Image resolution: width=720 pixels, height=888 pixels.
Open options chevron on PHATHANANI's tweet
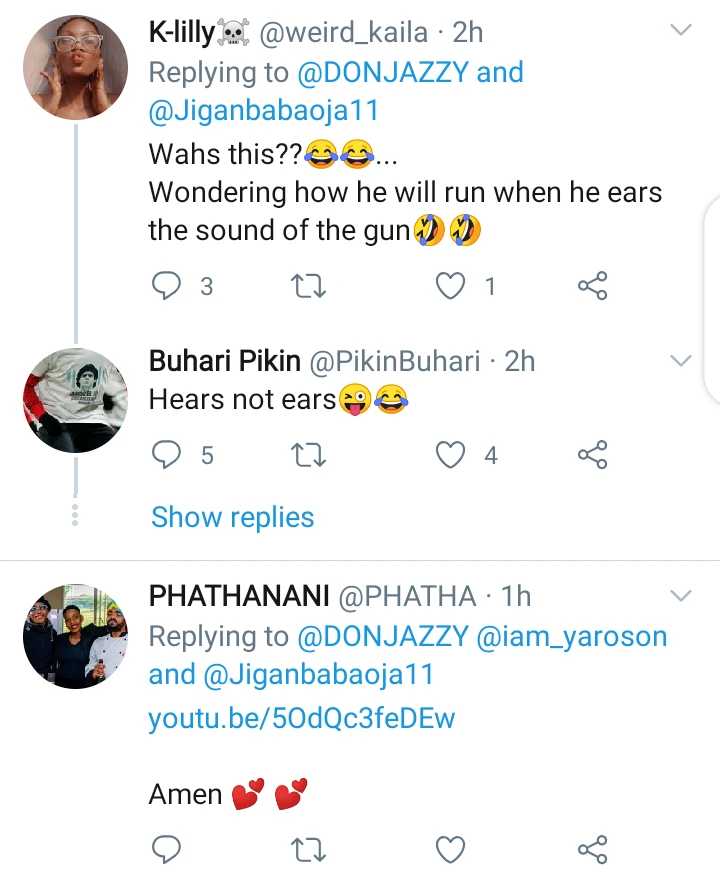pyautogui.click(x=680, y=596)
